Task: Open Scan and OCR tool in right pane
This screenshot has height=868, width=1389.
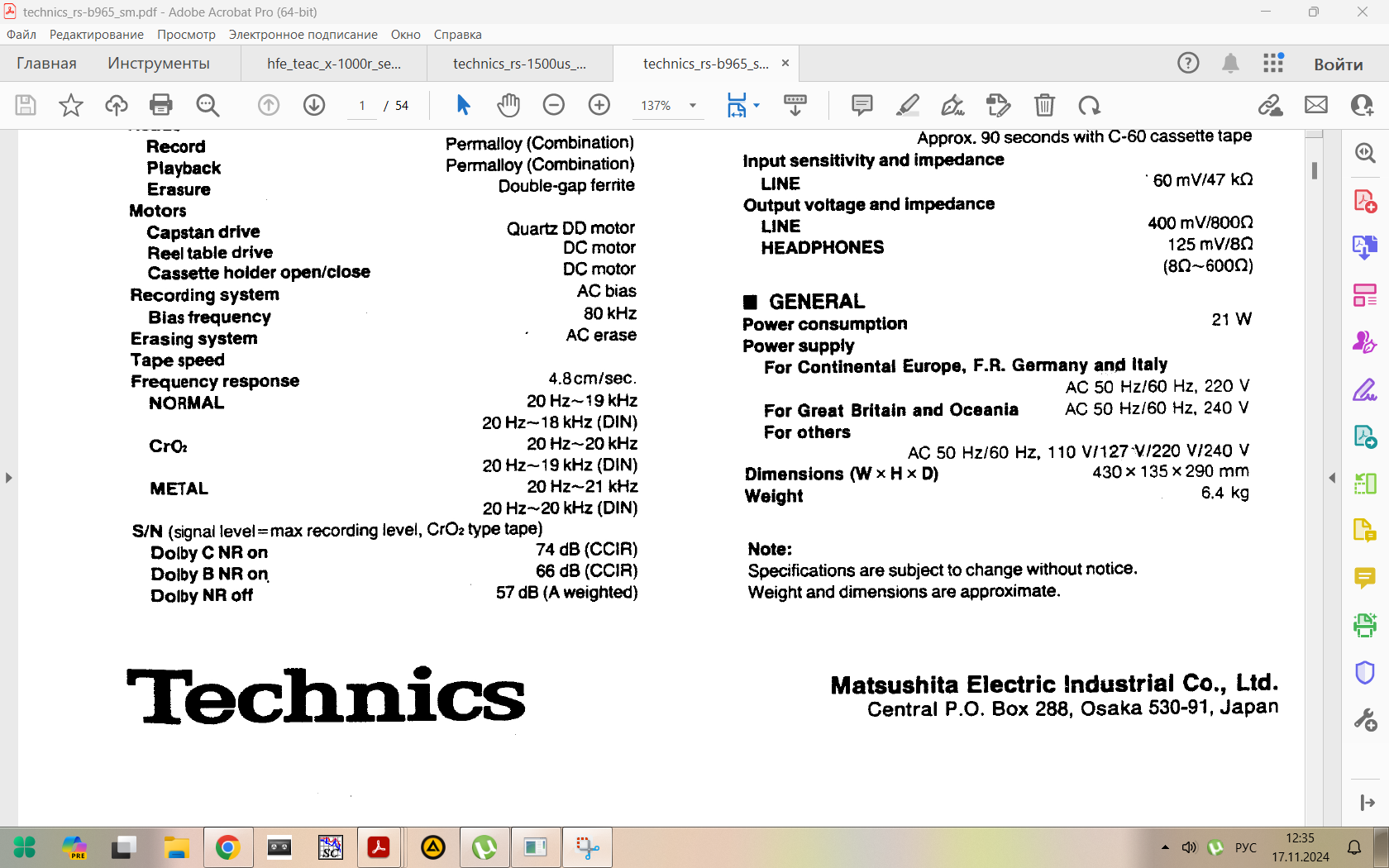Action: coord(1365,625)
